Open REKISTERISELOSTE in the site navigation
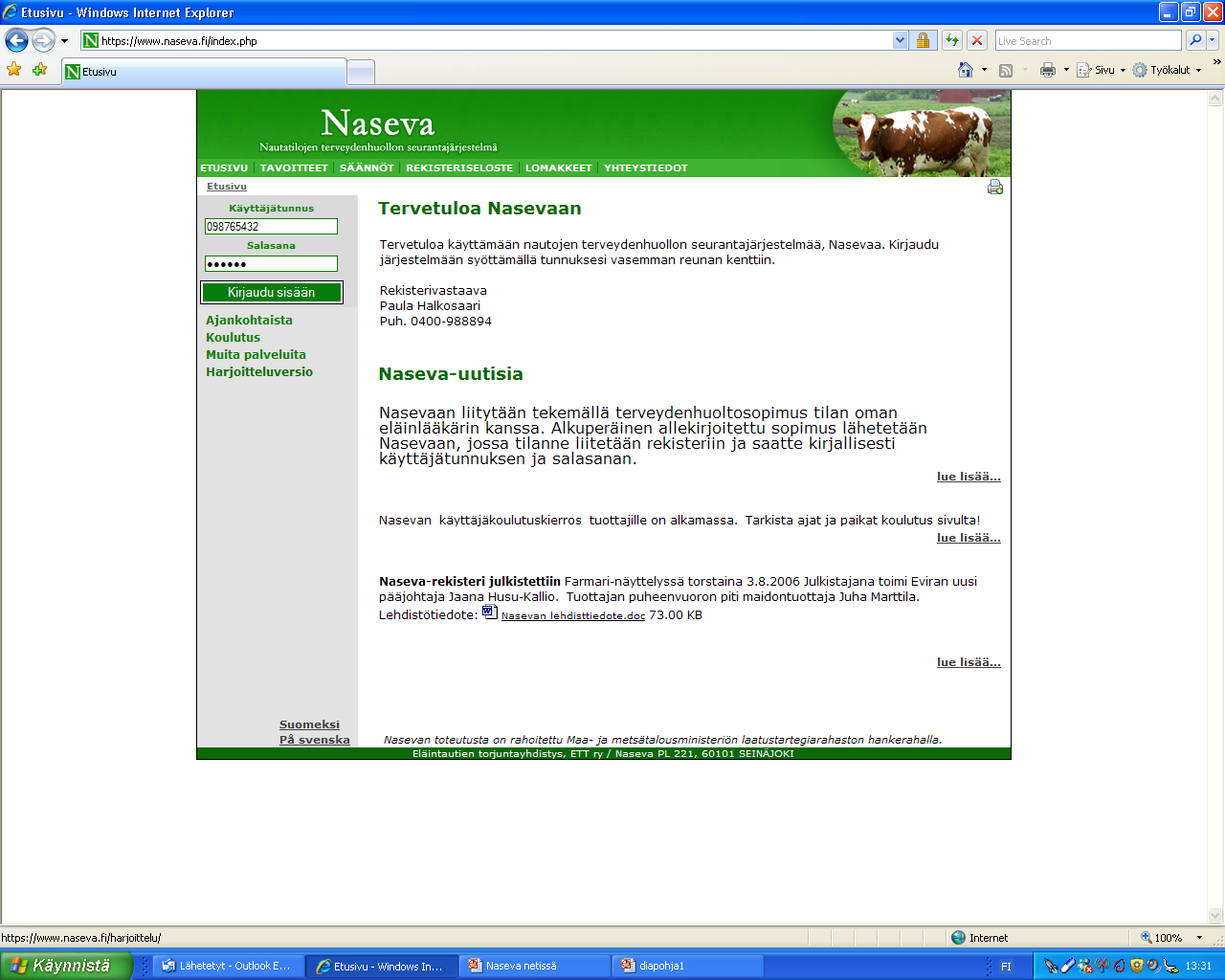Screen dimensions: 1225x980 (459, 167)
